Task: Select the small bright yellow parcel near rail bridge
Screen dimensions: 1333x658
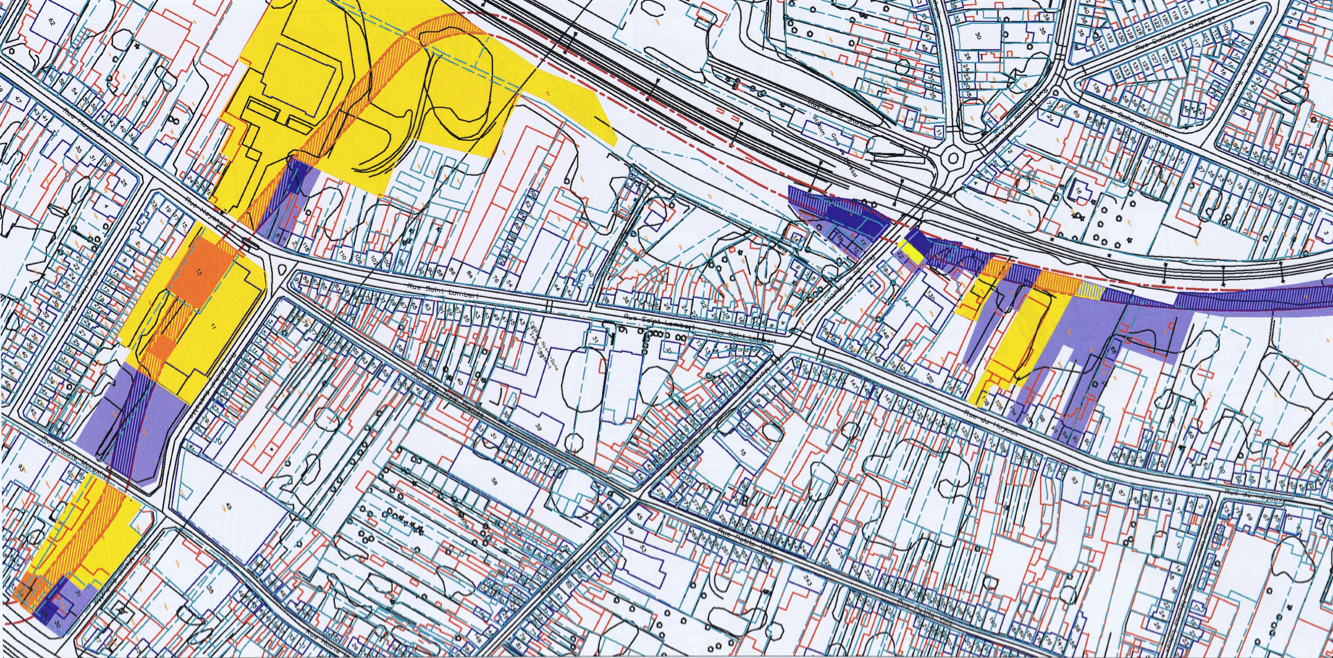Action: (911, 249)
